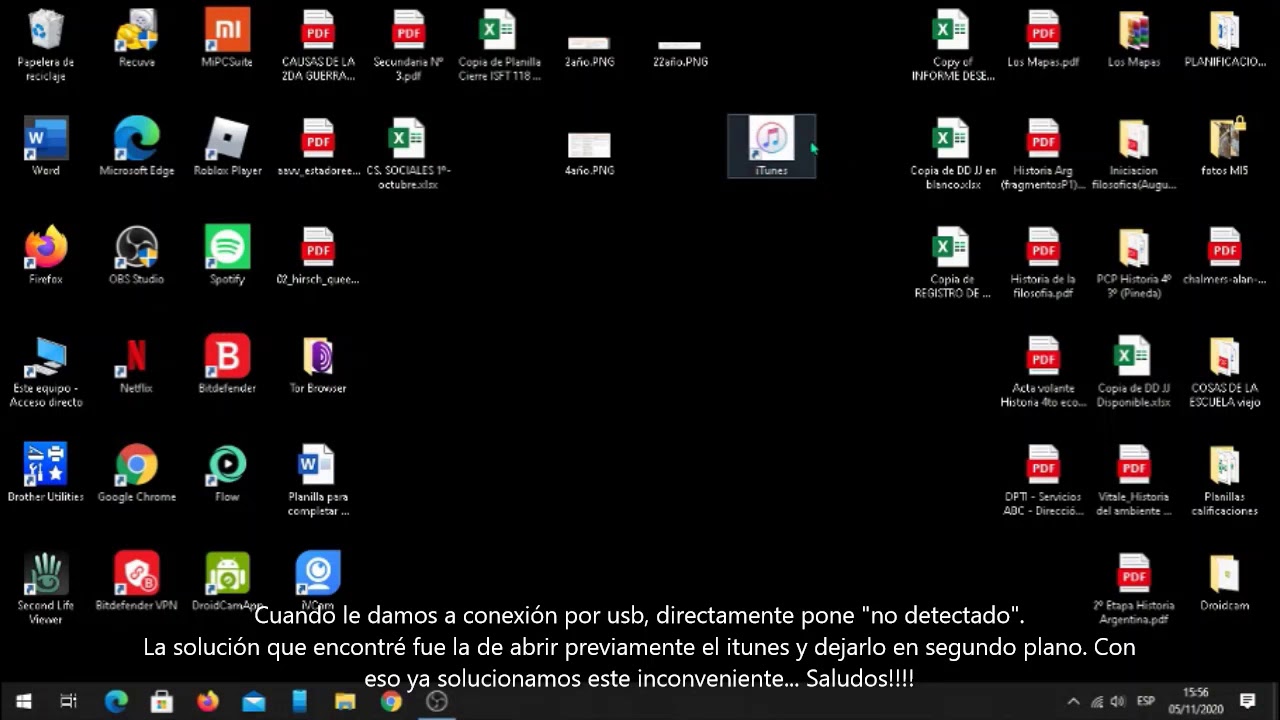Open Task View on the taskbar

pos(69,701)
